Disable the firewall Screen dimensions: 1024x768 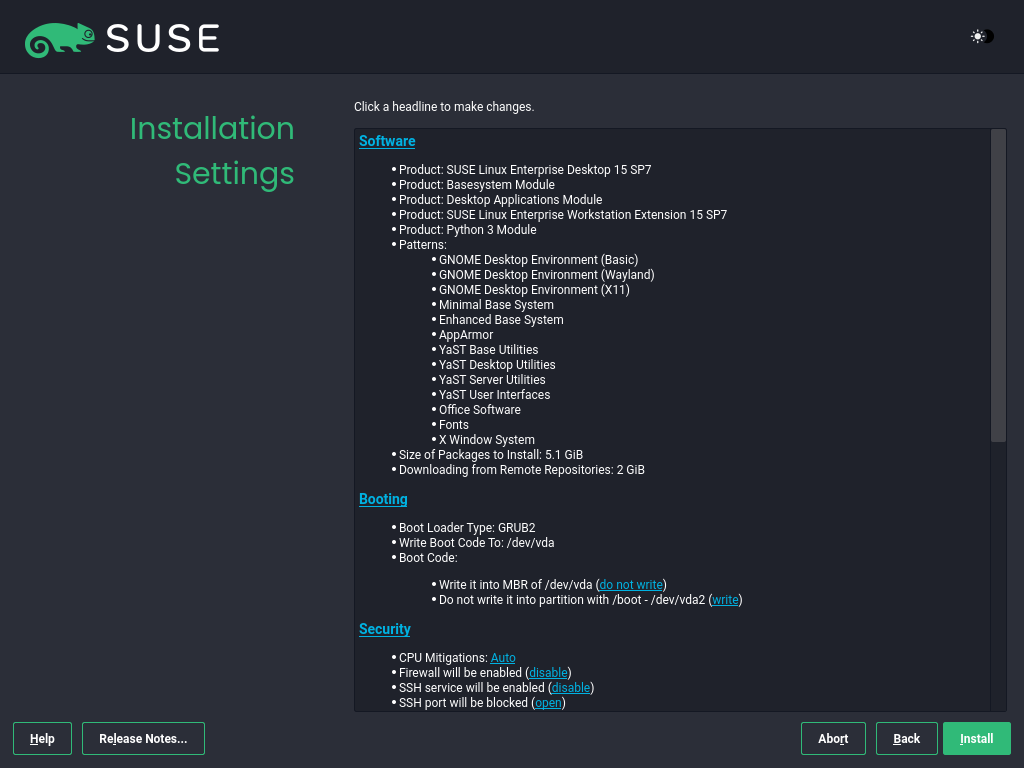click(547, 672)
